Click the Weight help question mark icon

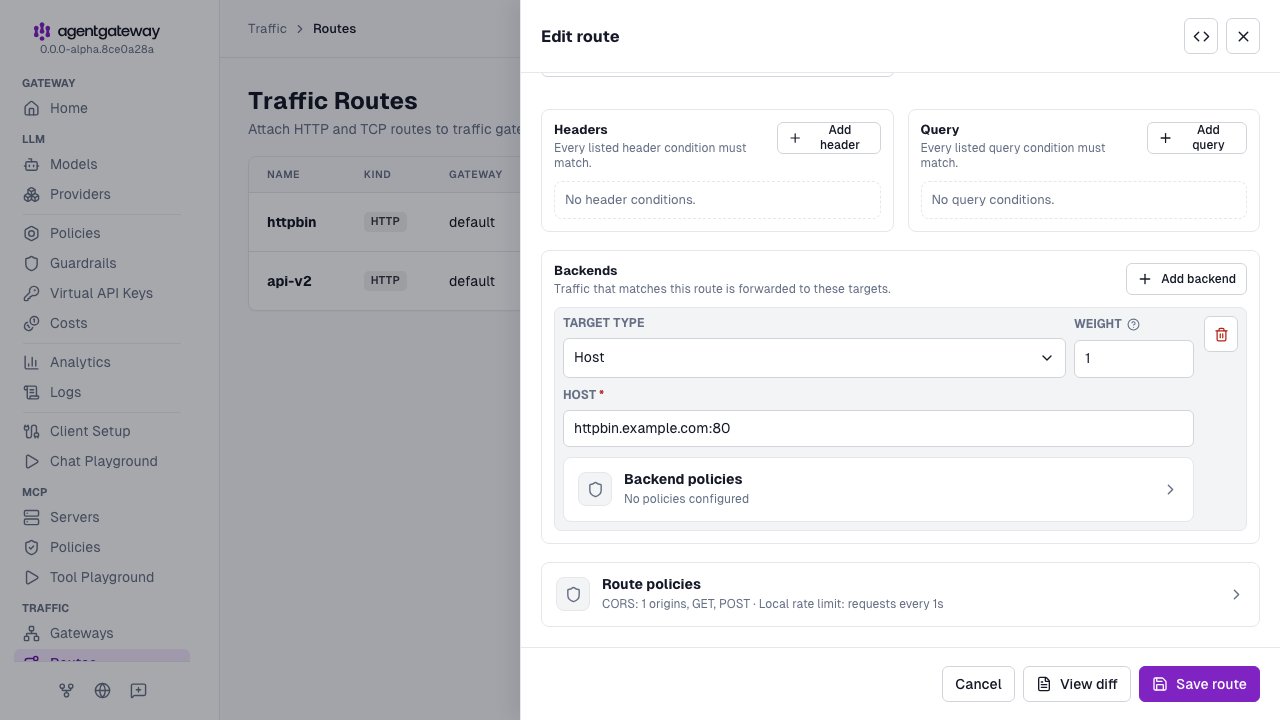(x=1133, y=324)
